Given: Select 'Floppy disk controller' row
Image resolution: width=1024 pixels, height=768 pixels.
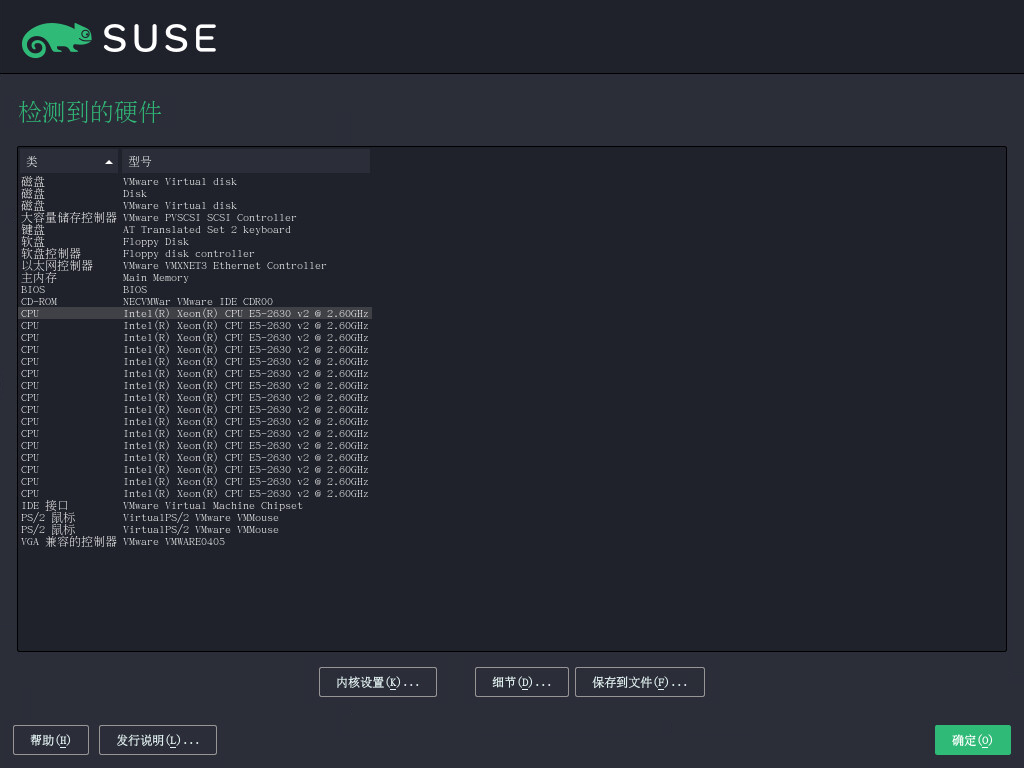Looking at the screenshot, I should (x=195, y=254).
